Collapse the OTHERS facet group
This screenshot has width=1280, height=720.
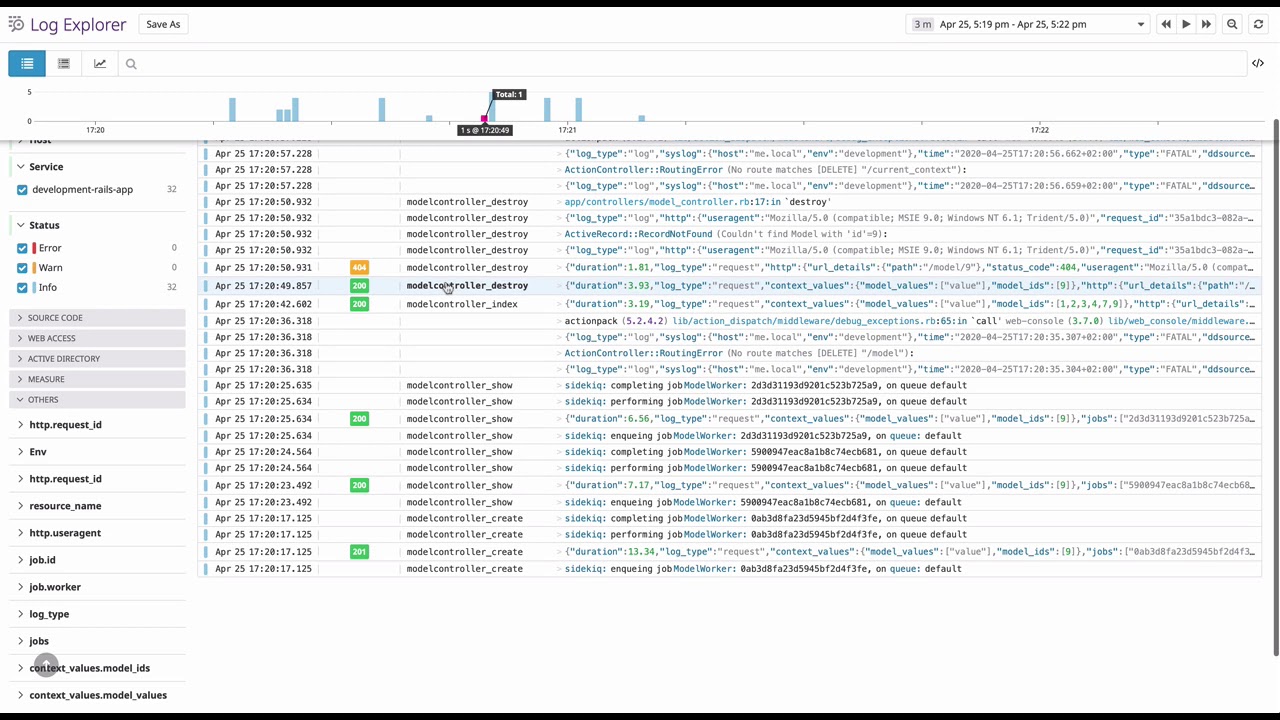[97, 400]
